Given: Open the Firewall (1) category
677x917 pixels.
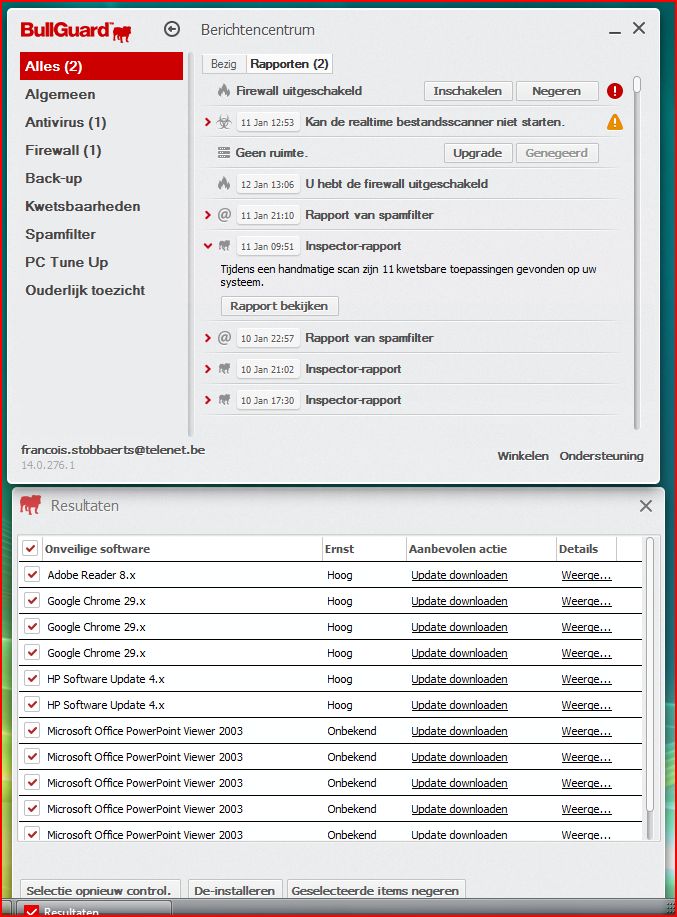Looking at the screenshot, I should pyautogui.click(x=63, y=150).
